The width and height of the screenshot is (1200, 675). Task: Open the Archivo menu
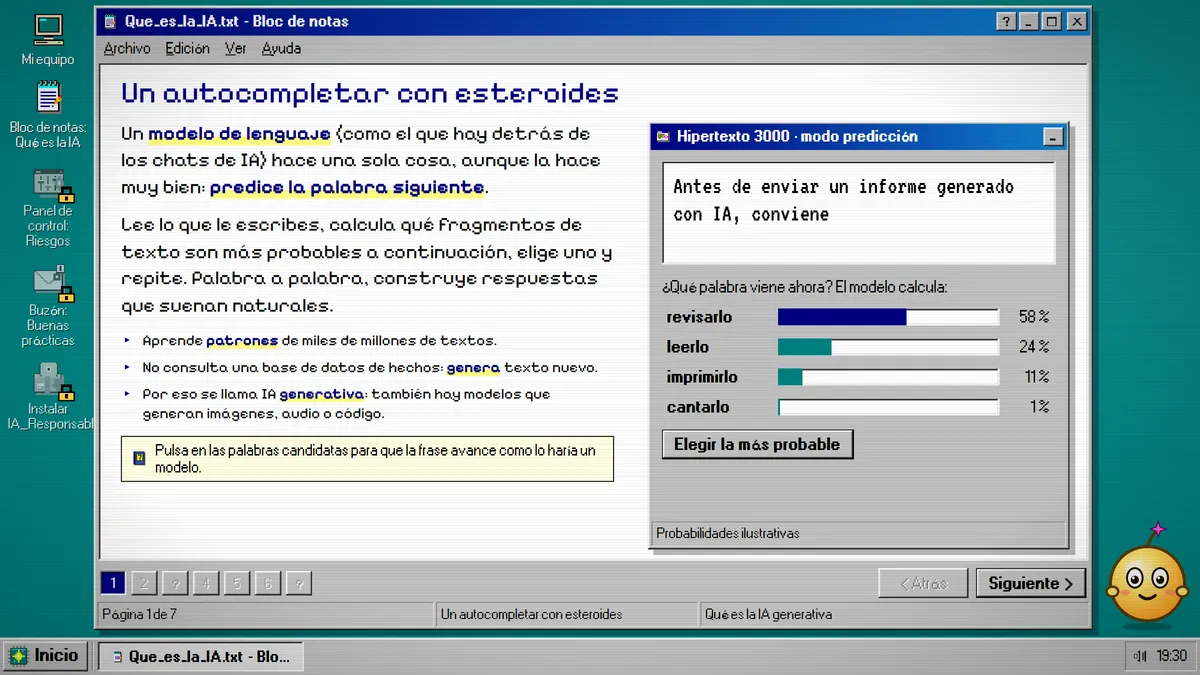[127, 48]
